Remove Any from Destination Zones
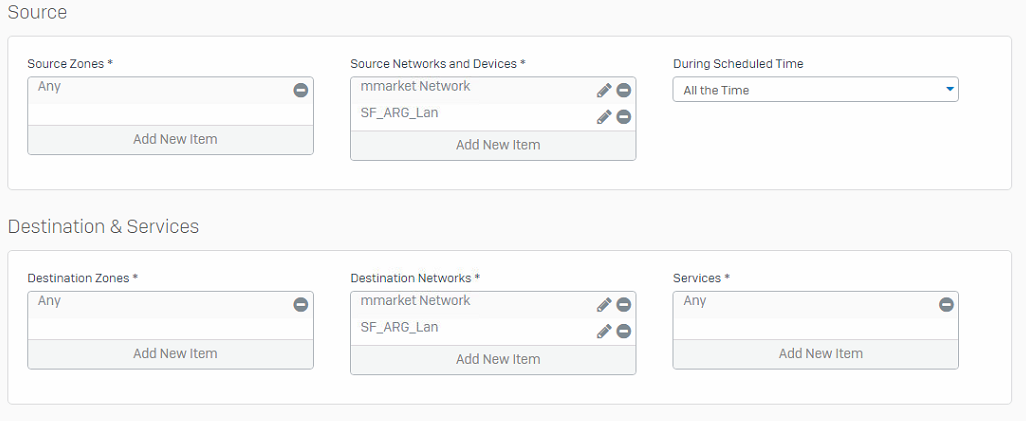Screen dimensions: 1026x421 pos(300,304)
